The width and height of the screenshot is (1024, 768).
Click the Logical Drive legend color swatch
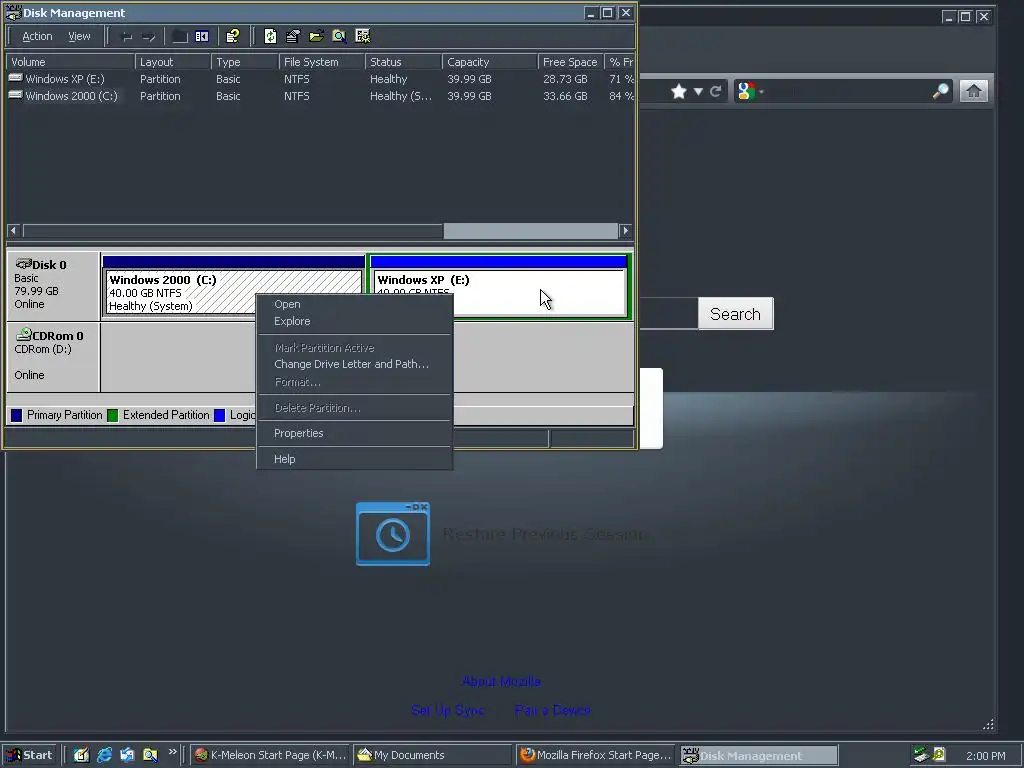coord(219,415)
